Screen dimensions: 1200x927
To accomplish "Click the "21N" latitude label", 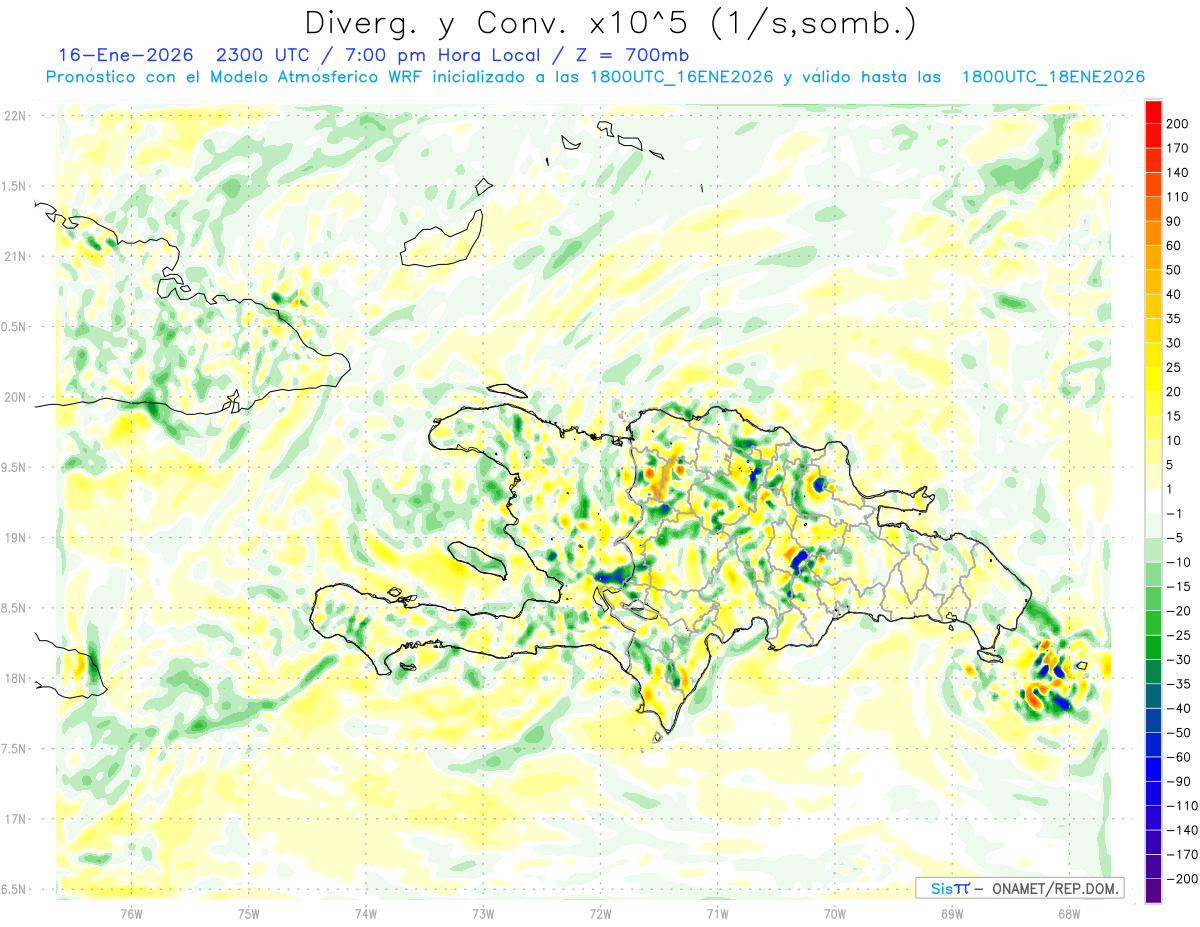I will [15, 257].
